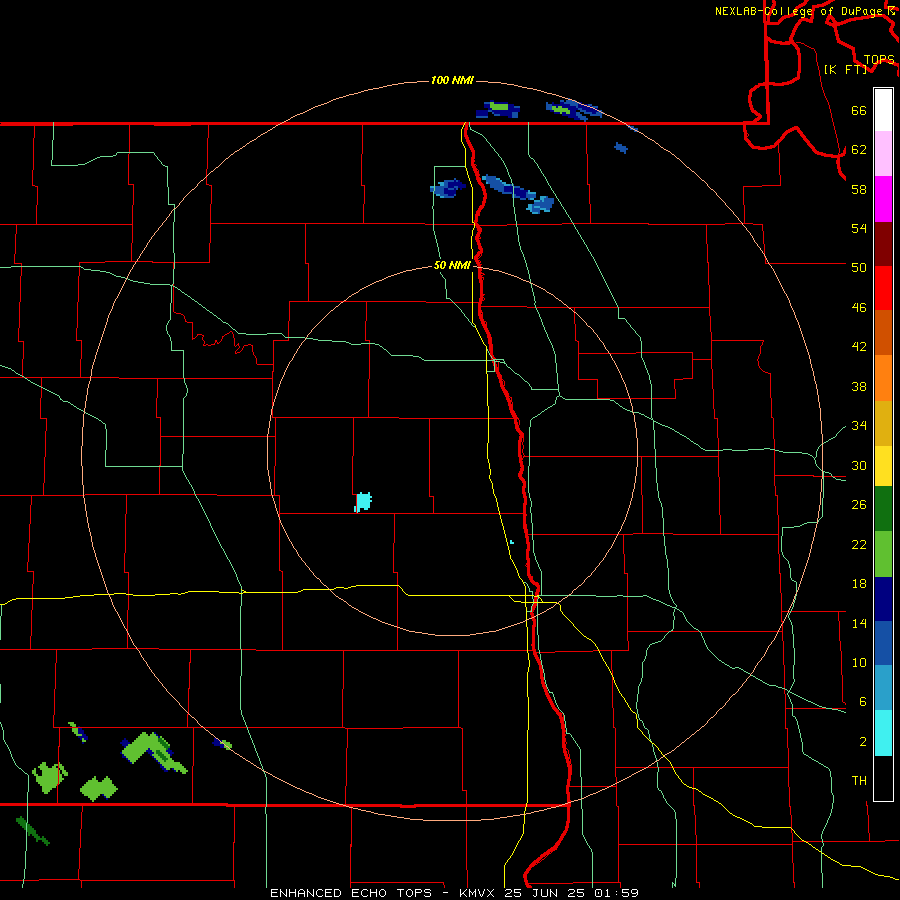Click the gold legend color band
This screenshot has width=900, height=900.
click(883, 423)
